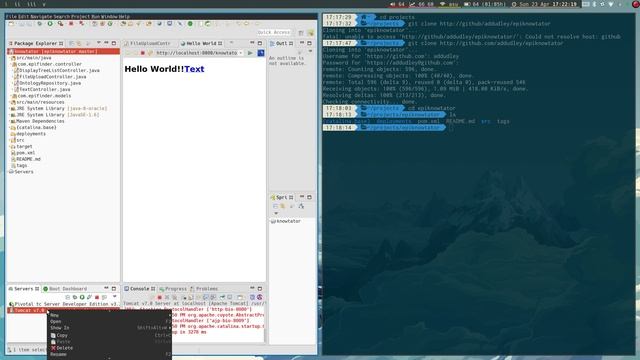The image size is (640, 360).
Task: Open the Navigate menu
Action: 41,17
